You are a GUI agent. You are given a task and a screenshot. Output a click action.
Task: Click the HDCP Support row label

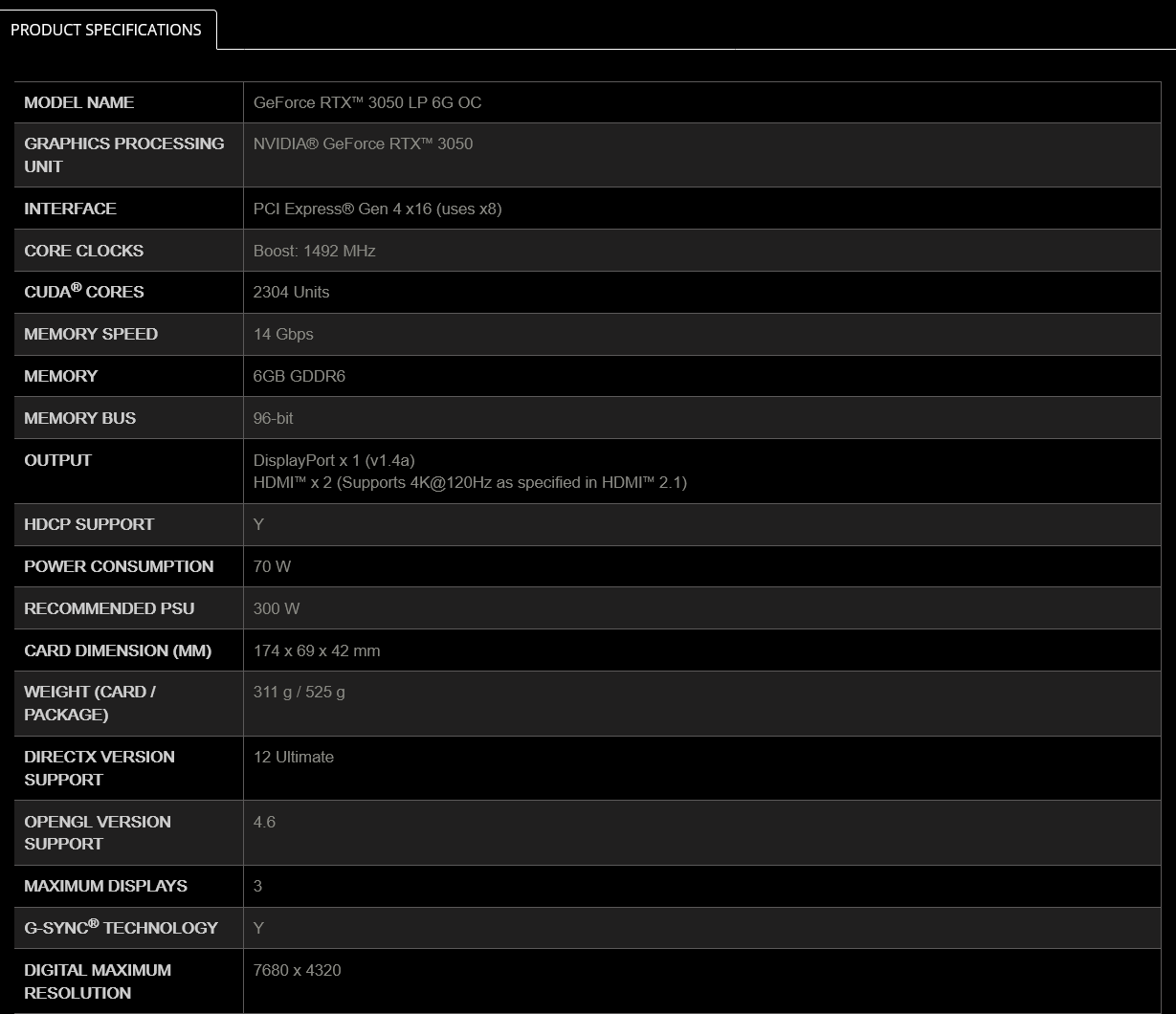click(x=89, y=524)
